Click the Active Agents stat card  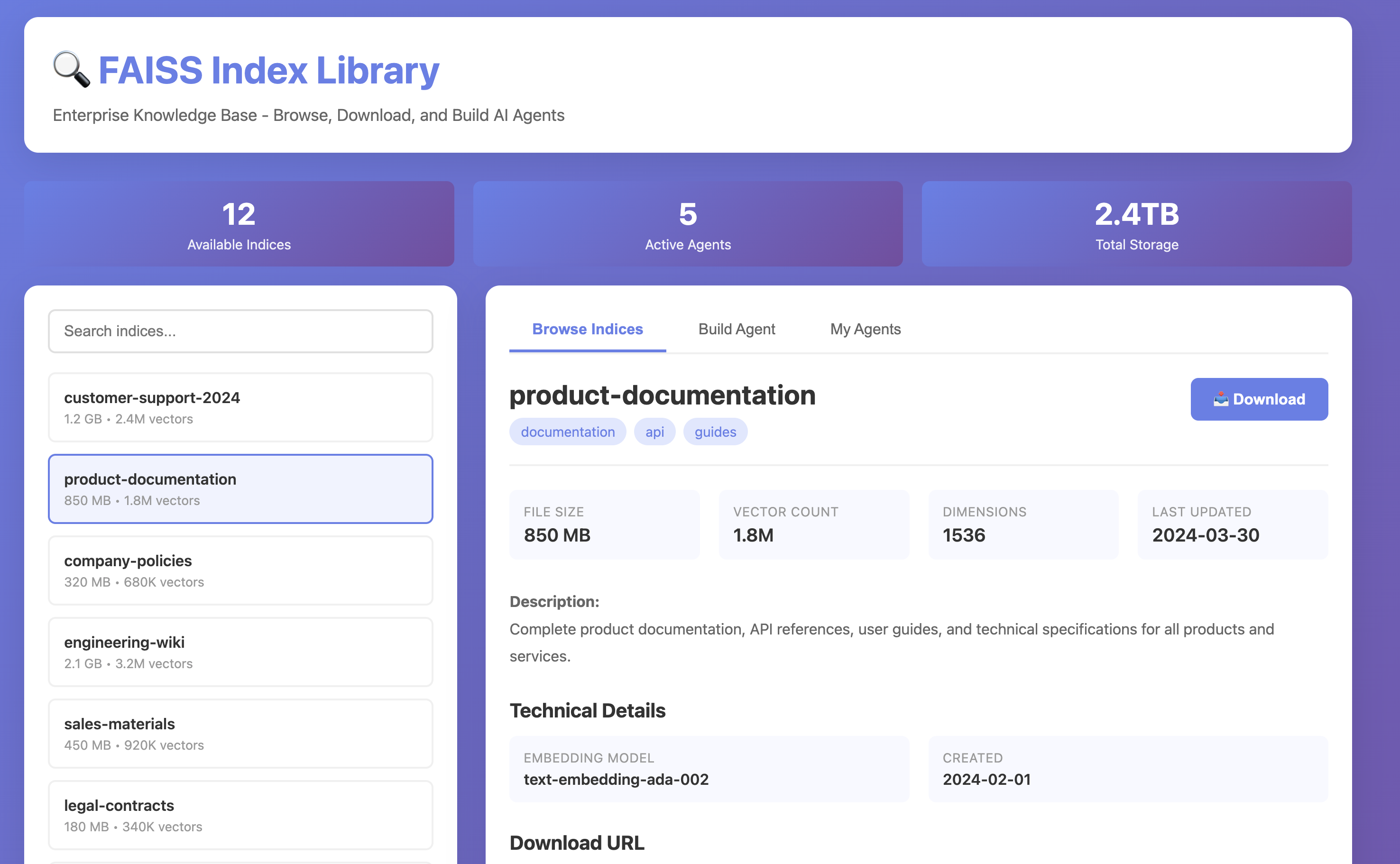[x=687, y=224]
